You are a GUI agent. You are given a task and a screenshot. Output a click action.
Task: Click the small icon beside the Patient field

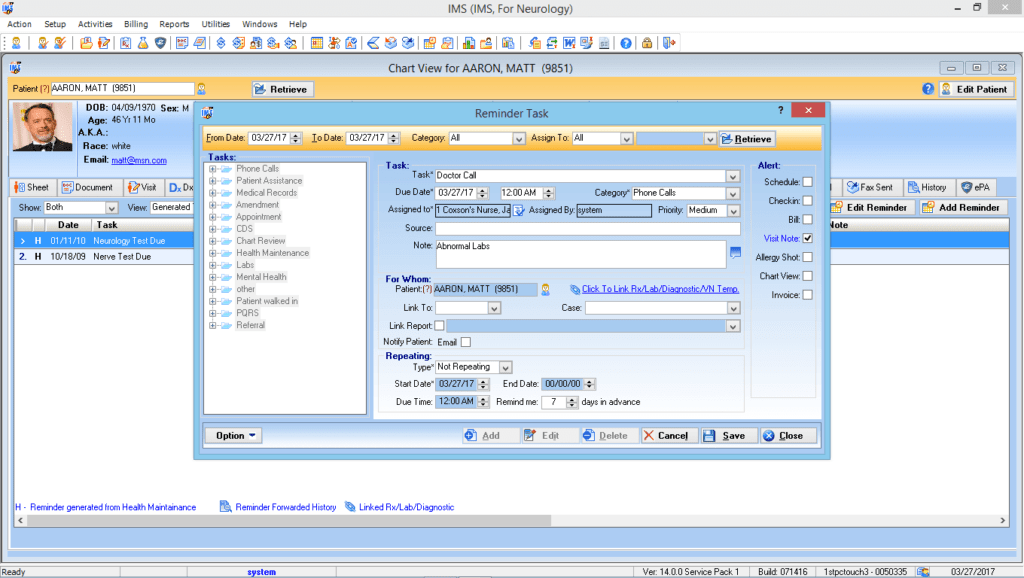coord(203,88)
